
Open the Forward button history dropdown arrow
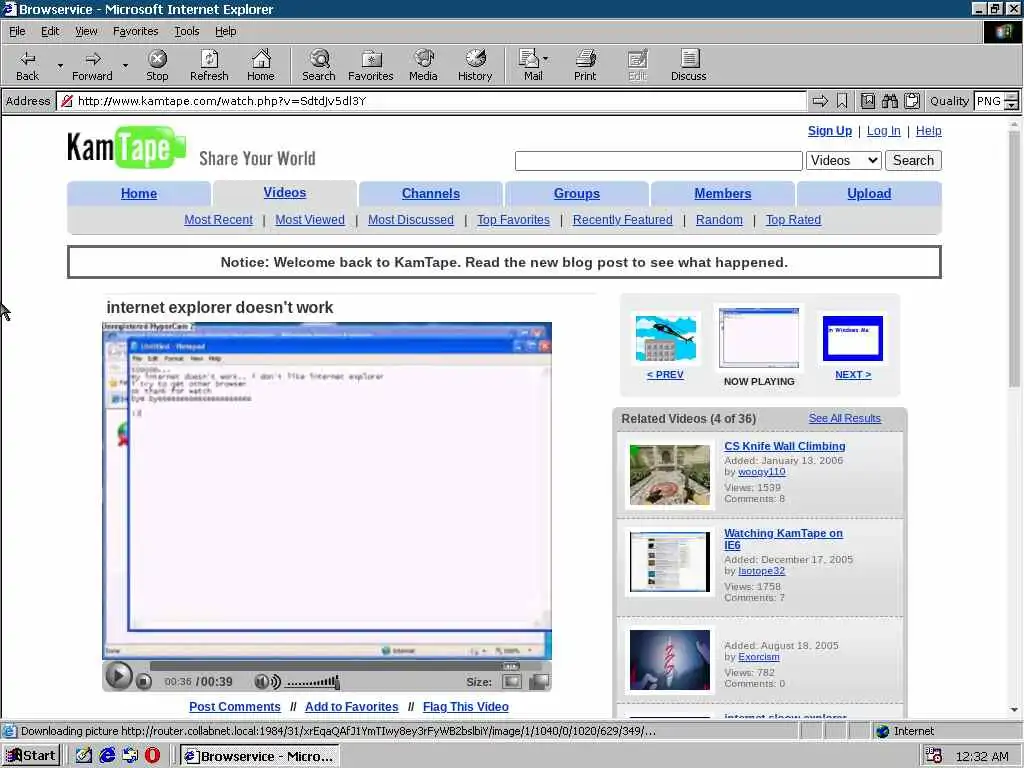point(125,65)
